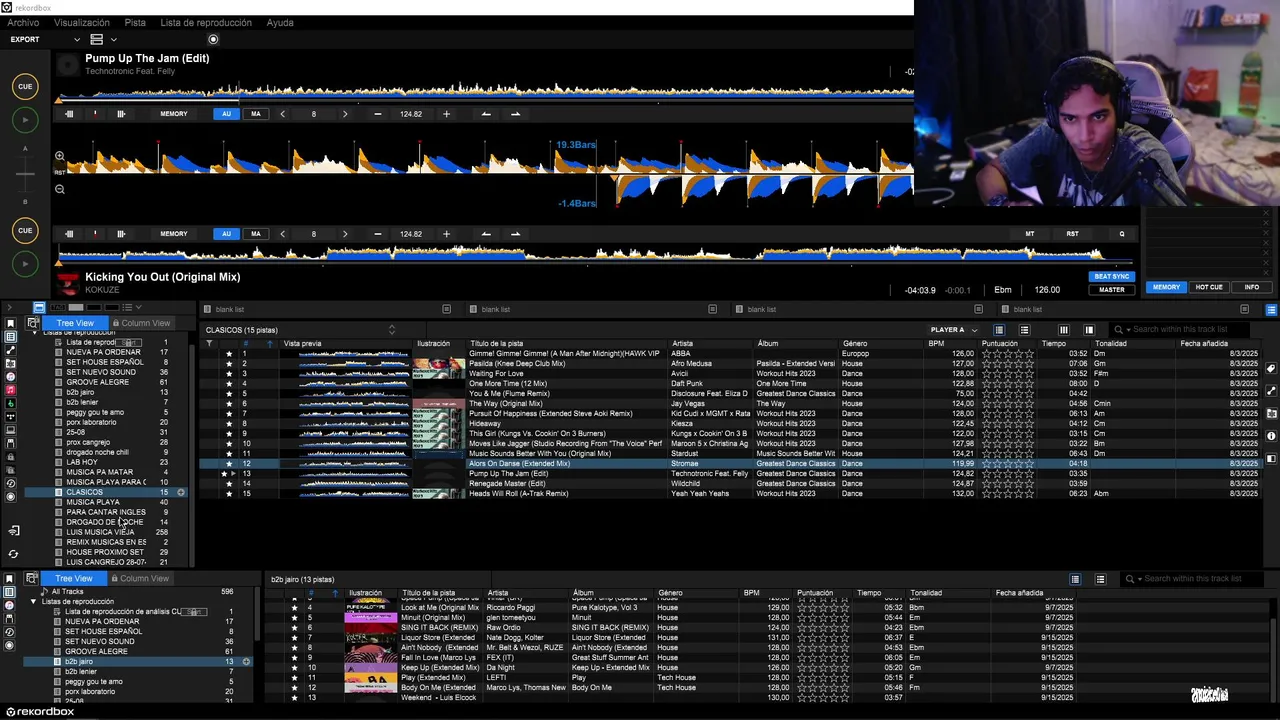This screenshot has width=1280, height=720.
Task: Set bottom deck as MASTER
Action: [x=1111, y=289]
